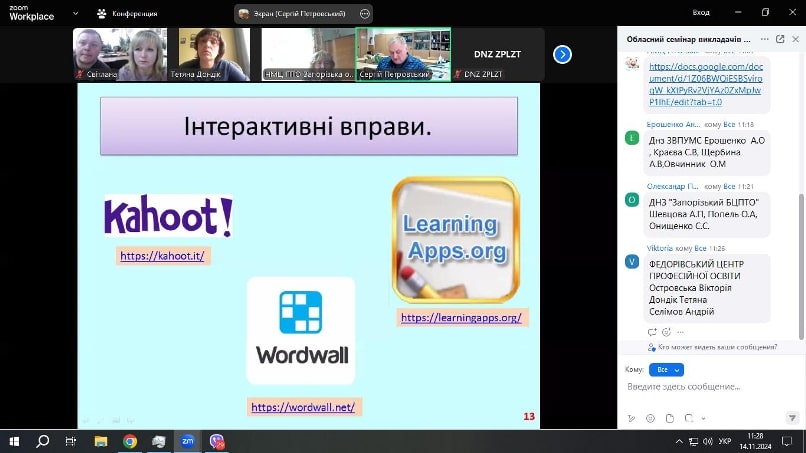Expand screenshot options arrow in chat
806x453 pixels.
[x=703, y=419]
